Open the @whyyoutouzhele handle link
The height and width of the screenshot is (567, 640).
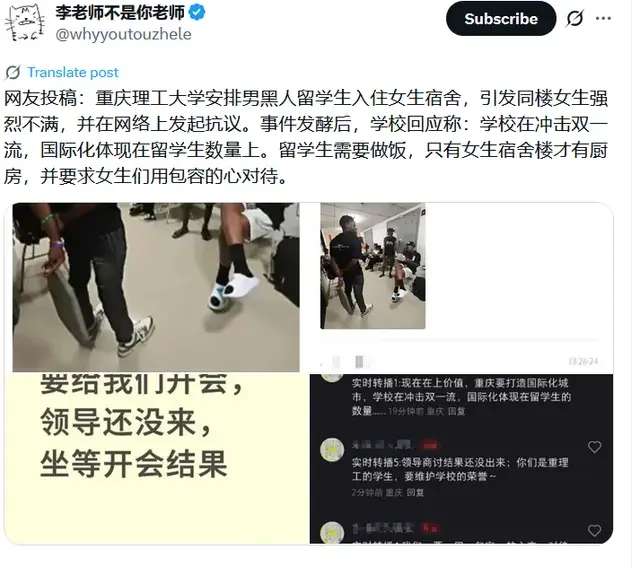123,34
